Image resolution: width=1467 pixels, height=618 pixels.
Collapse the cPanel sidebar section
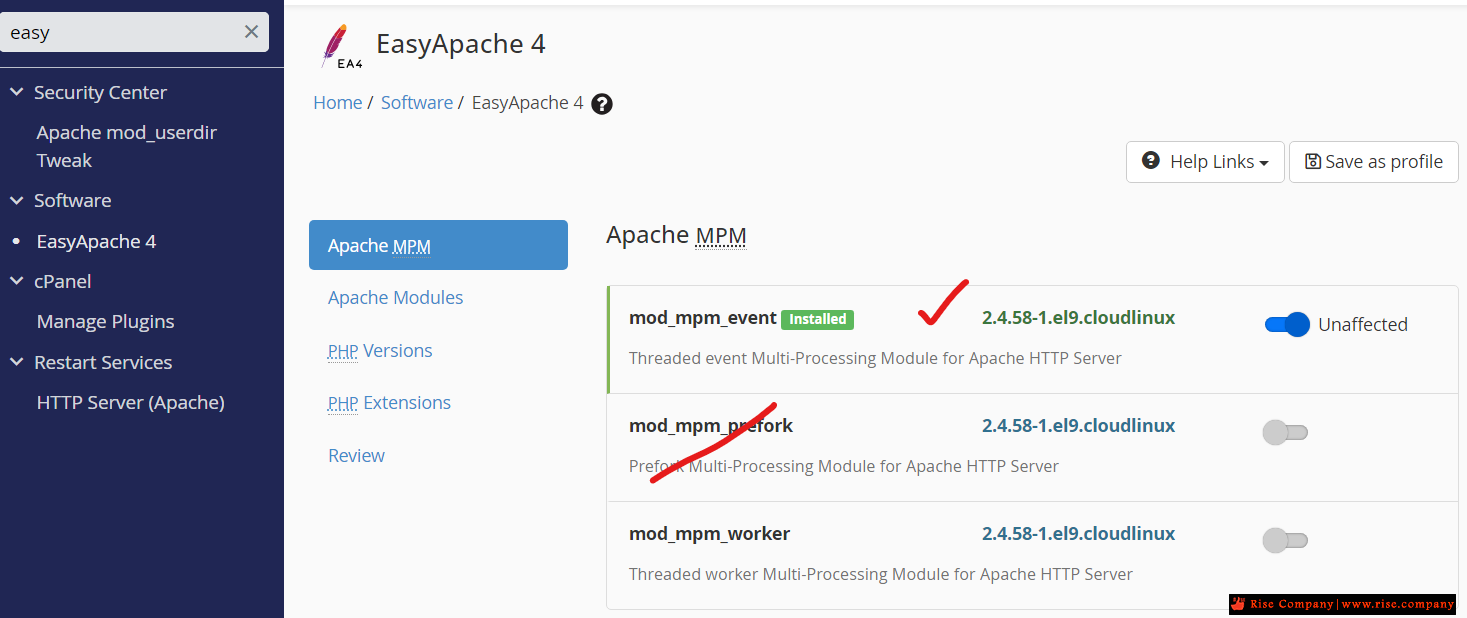tap(16, 281)
